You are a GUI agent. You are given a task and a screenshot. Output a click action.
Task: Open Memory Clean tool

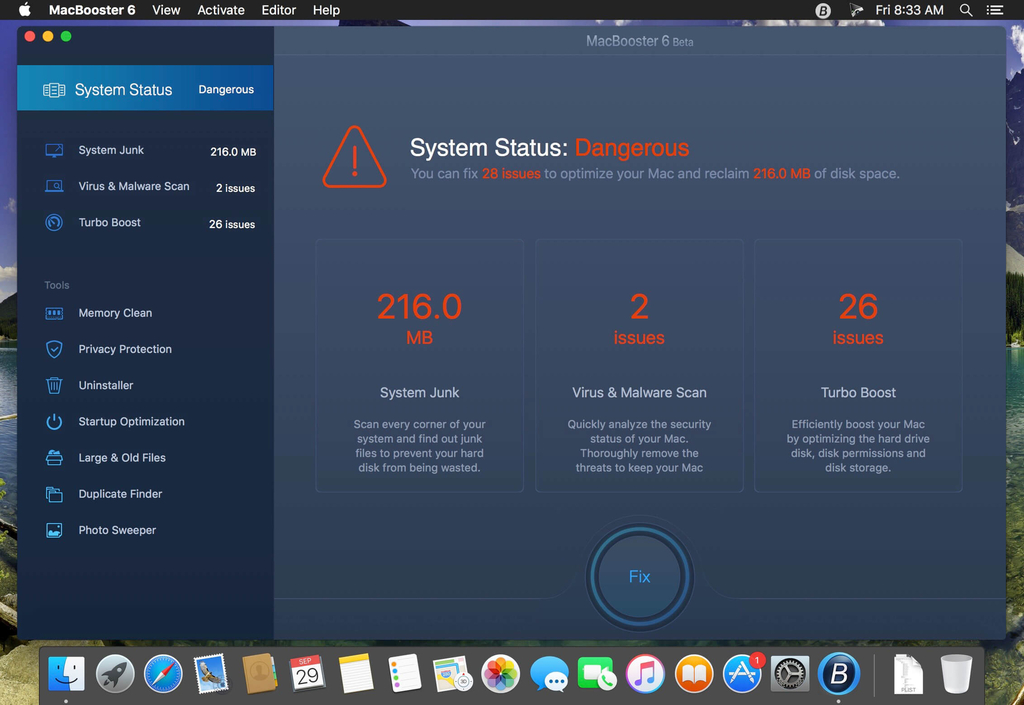[x=115, y=313]
